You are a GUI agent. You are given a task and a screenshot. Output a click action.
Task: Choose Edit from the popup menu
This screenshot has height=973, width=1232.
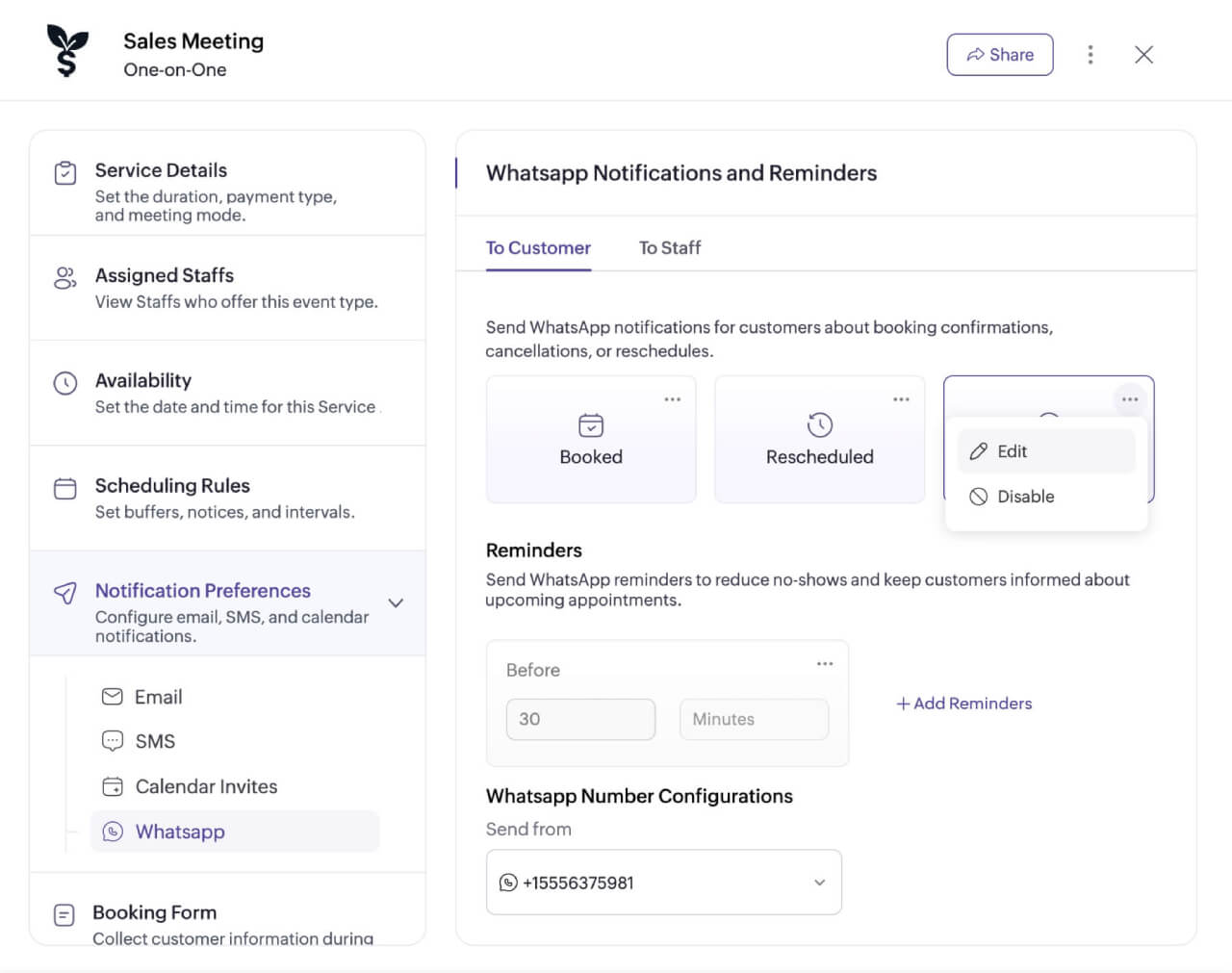(1047, 451)
